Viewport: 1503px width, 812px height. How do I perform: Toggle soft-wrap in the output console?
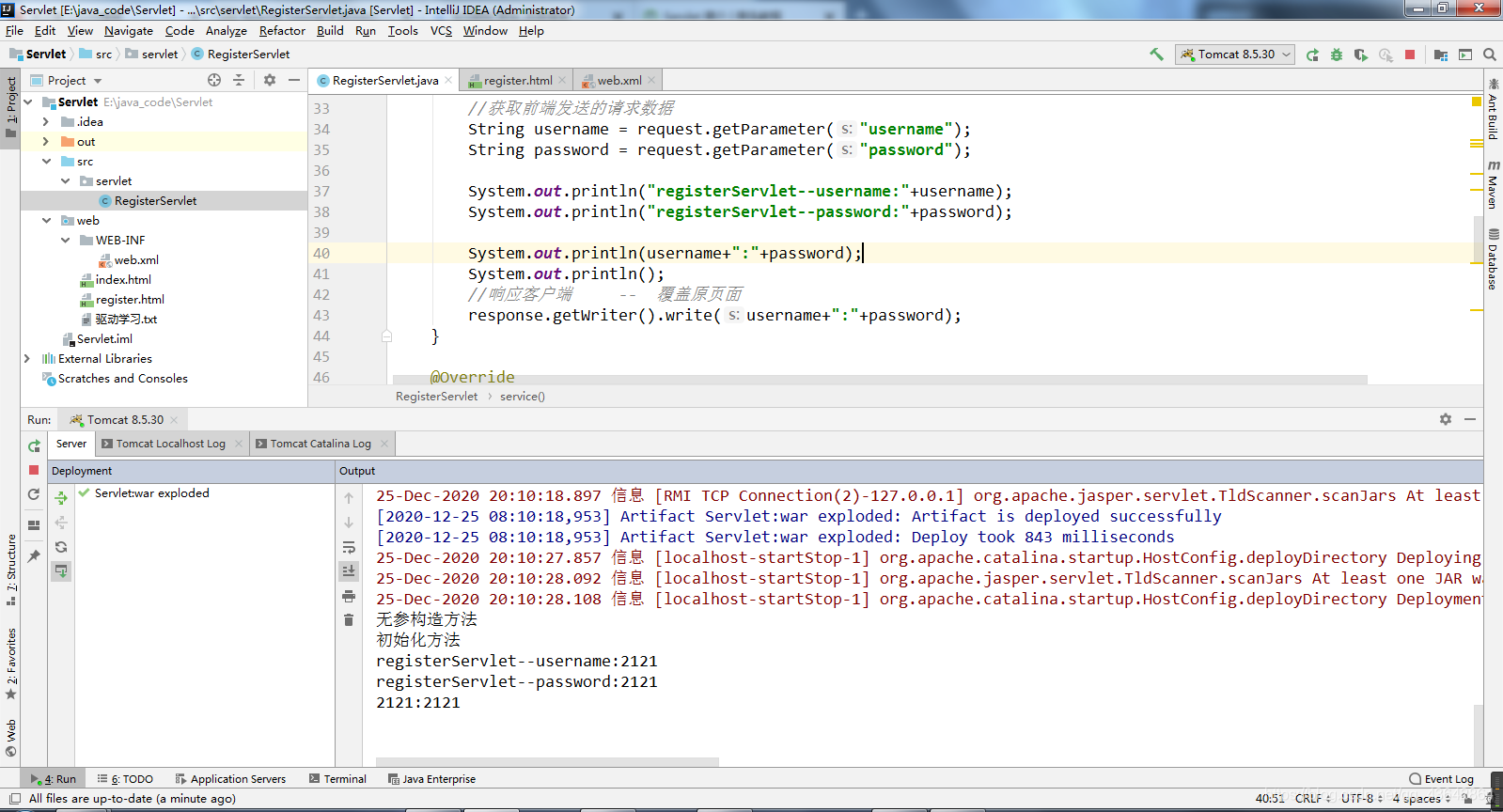(349, 547)
